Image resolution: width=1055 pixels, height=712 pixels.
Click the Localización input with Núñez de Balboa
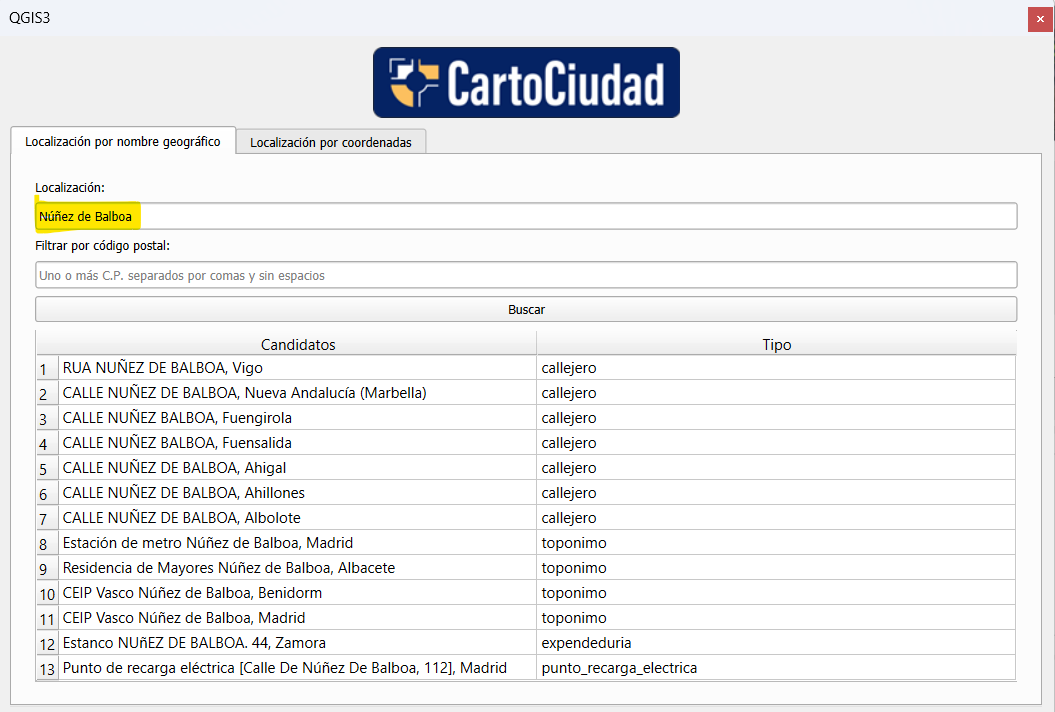[x=526, y=216]
